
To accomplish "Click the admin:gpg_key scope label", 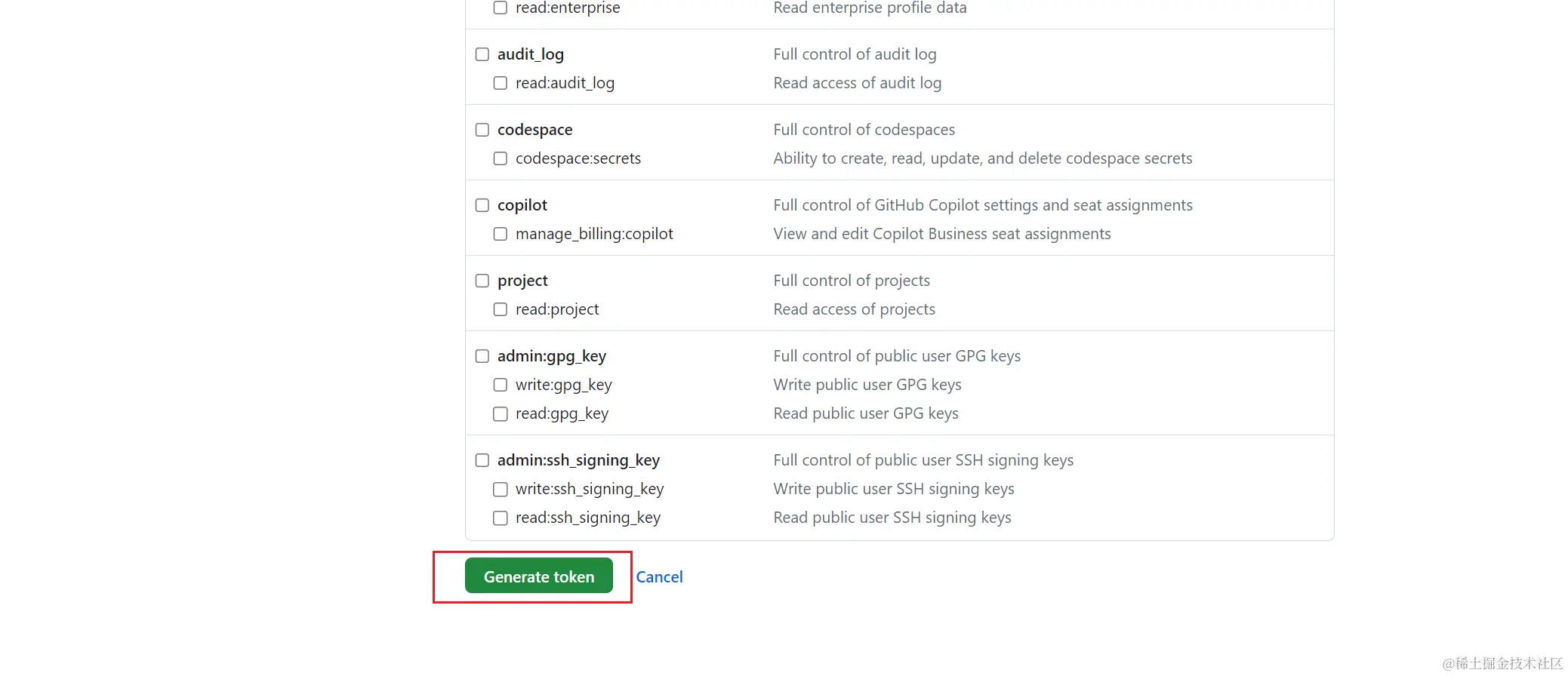I will (551, 356).
